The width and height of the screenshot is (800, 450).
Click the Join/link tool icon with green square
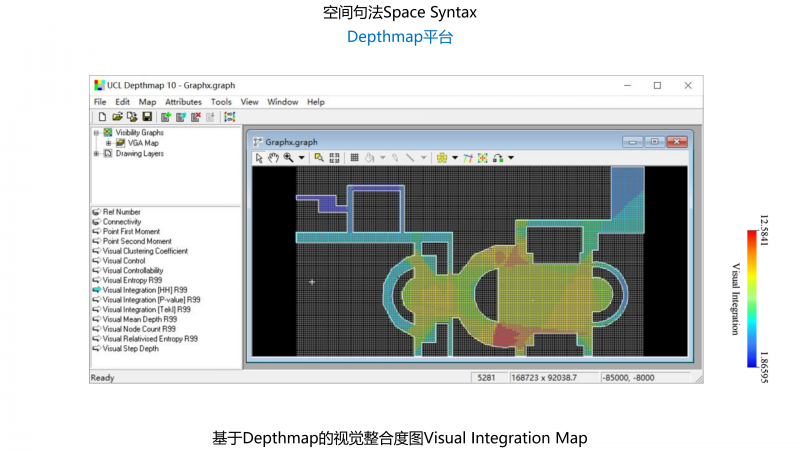coord(498,158)
